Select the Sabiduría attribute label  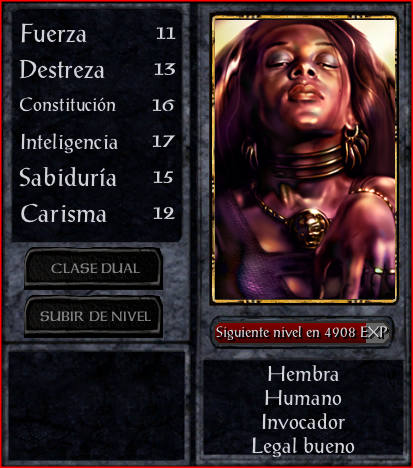68,177
